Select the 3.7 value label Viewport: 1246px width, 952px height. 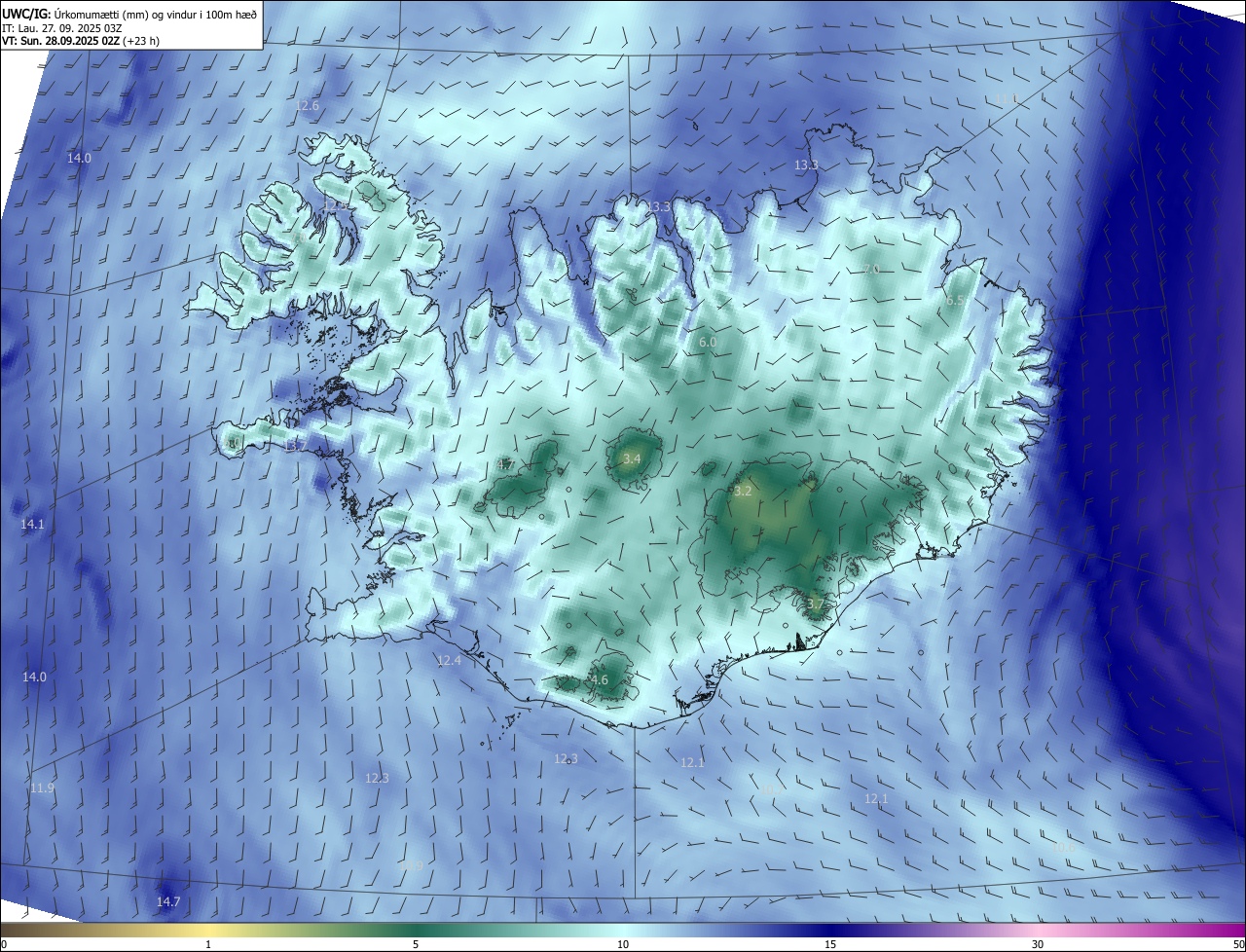point(815,604)
